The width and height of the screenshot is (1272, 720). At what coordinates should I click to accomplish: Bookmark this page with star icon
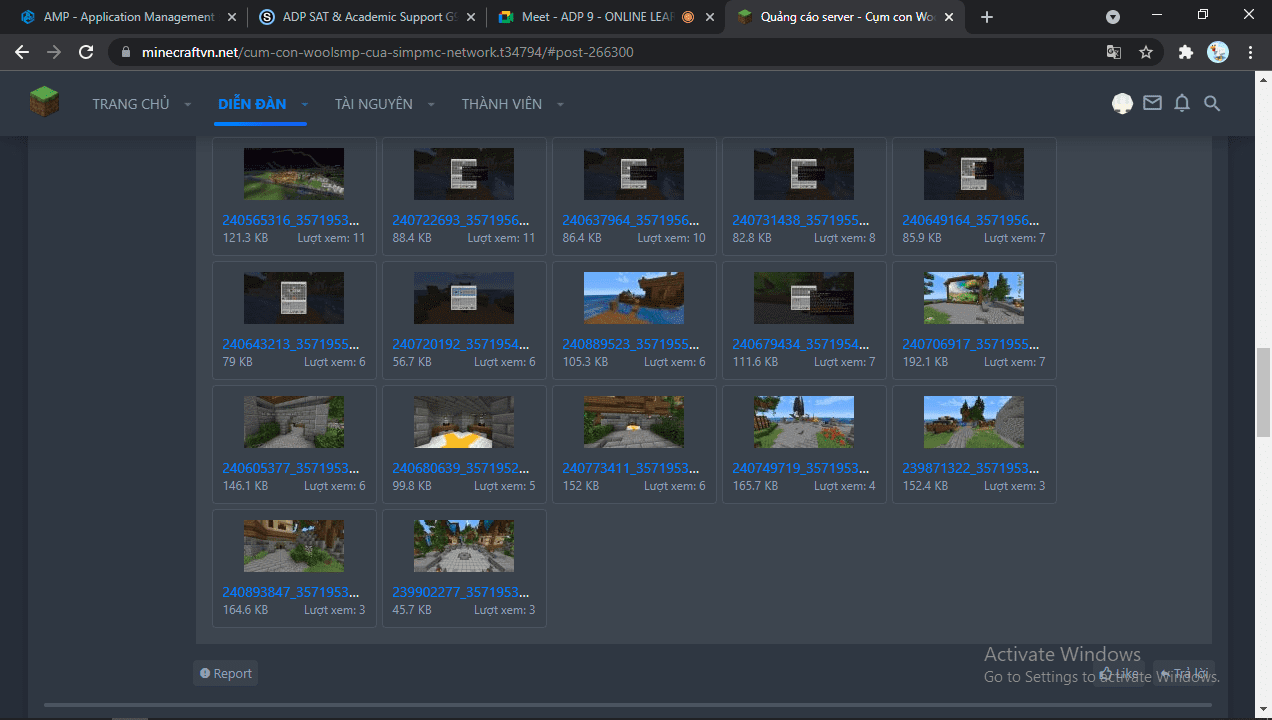[1146, 52]
